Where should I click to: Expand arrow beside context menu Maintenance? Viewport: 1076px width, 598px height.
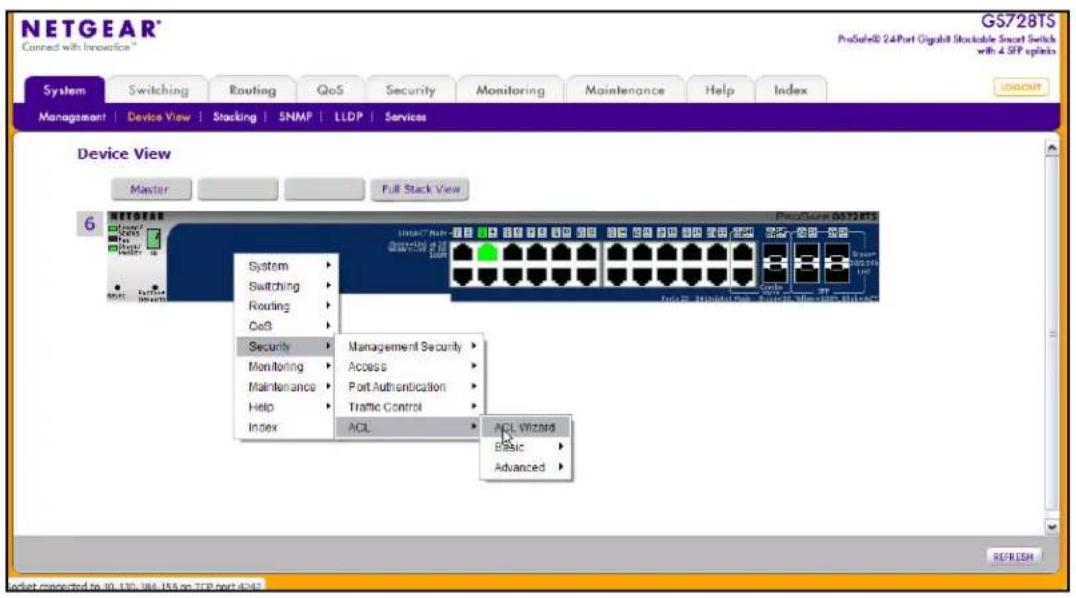(328, 387)
